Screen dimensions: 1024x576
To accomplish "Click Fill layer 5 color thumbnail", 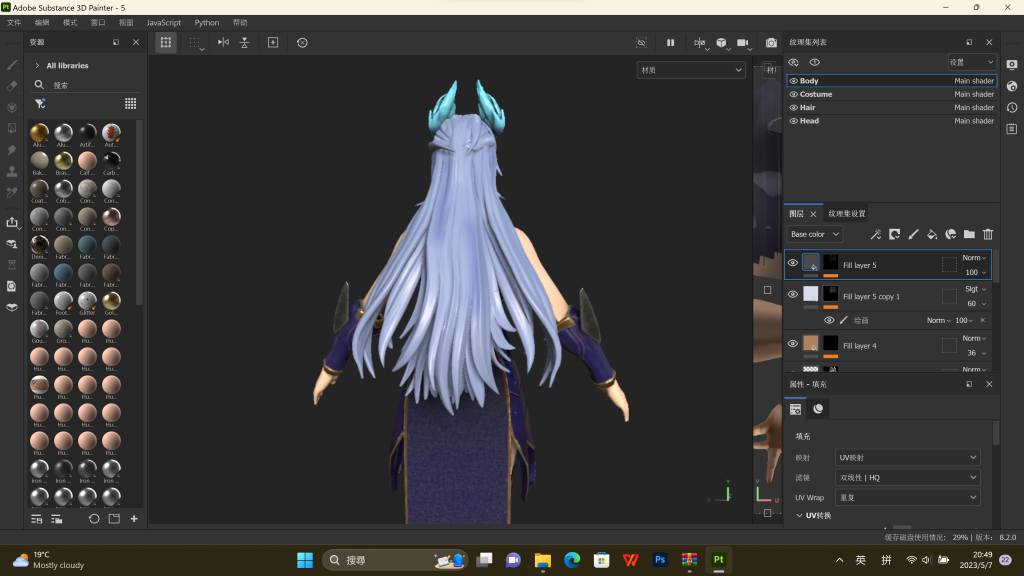I will 810,263.
